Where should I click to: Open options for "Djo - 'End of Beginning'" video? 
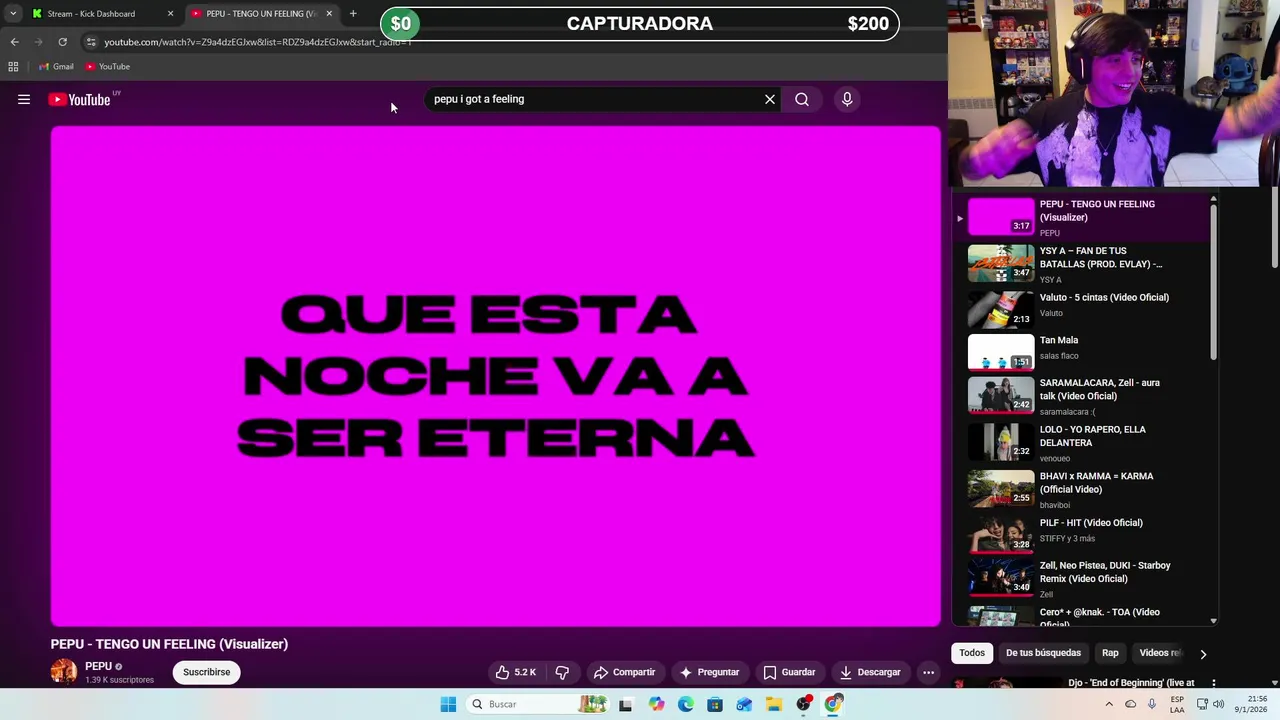1214,684
